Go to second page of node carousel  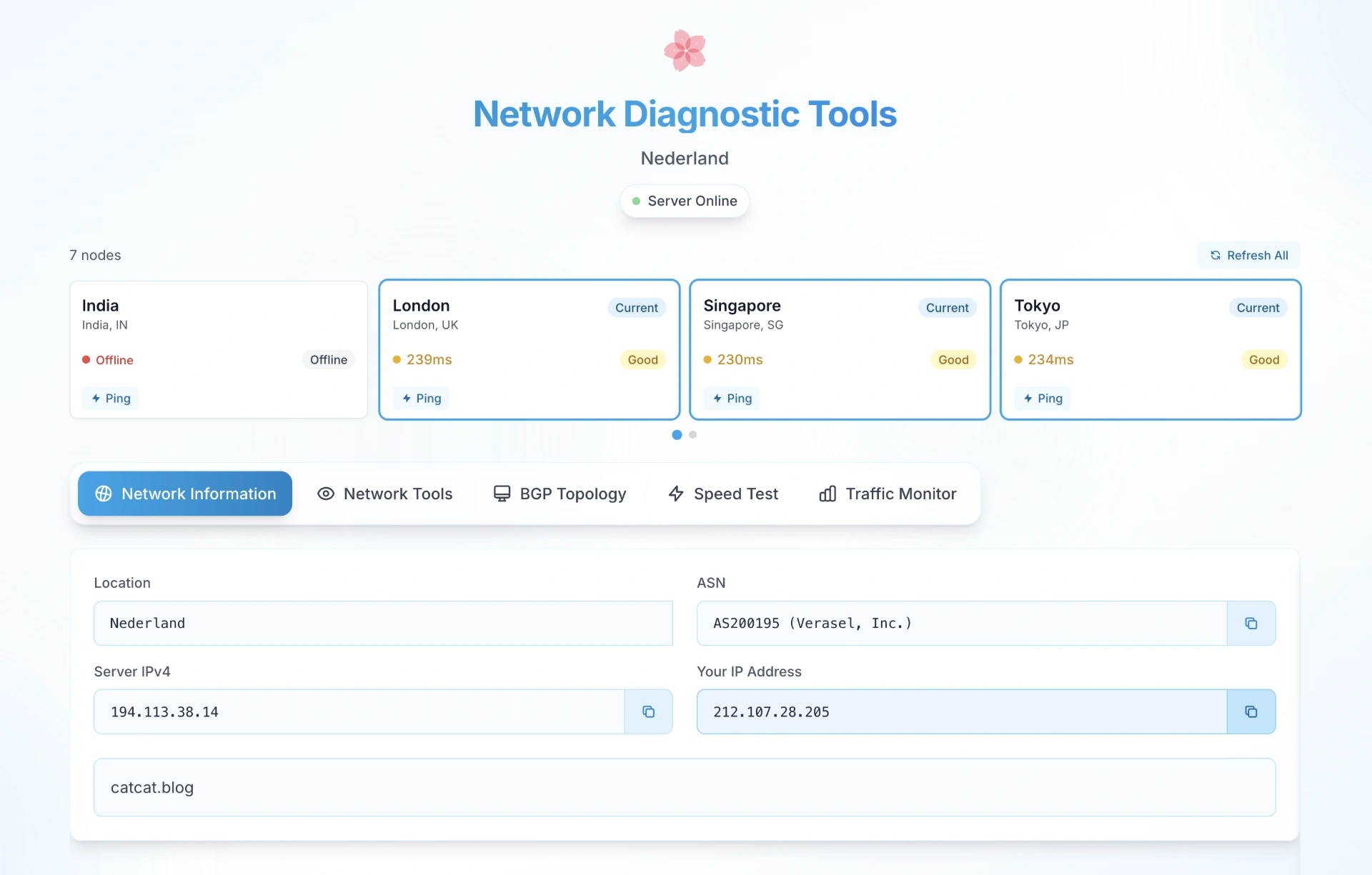click(692, 434)
